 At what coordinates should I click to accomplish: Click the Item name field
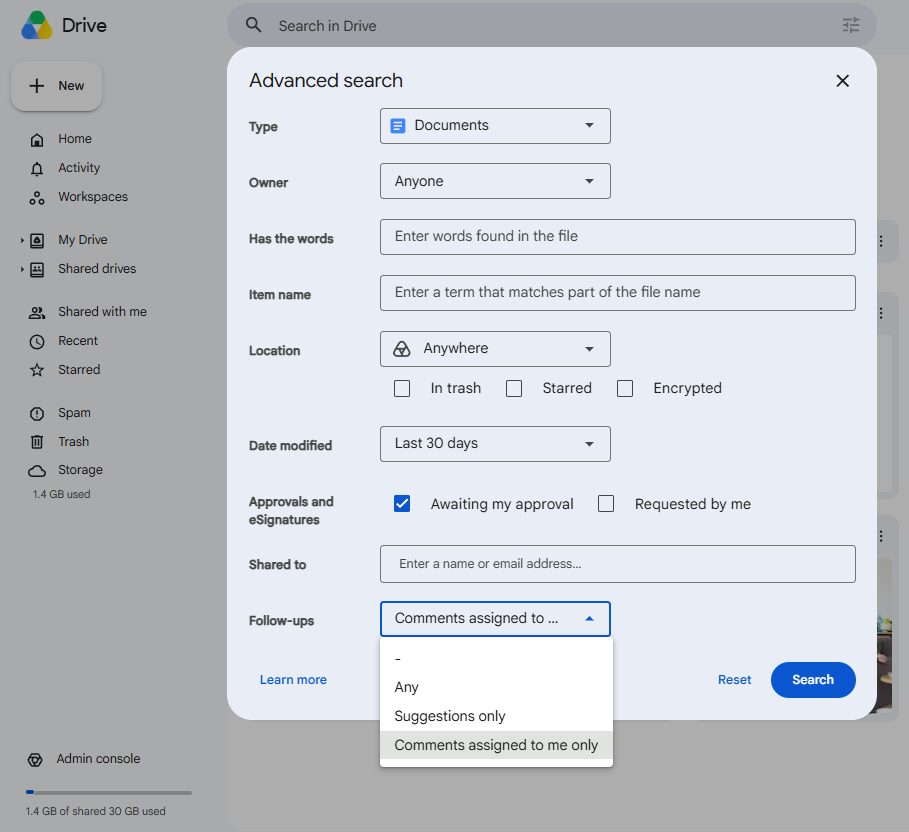click(617, 293)
